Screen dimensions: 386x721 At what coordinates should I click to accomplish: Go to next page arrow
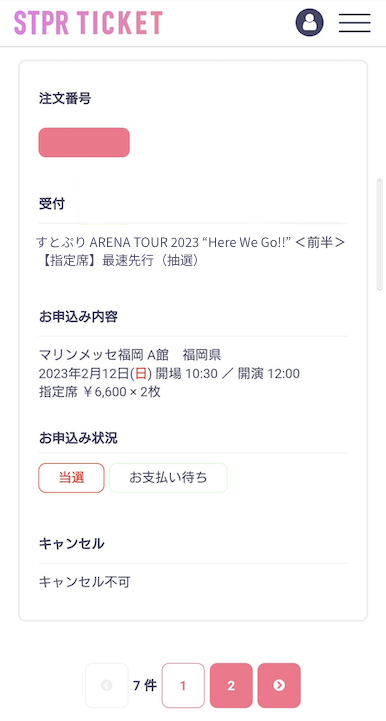click(x=279, y=685)
